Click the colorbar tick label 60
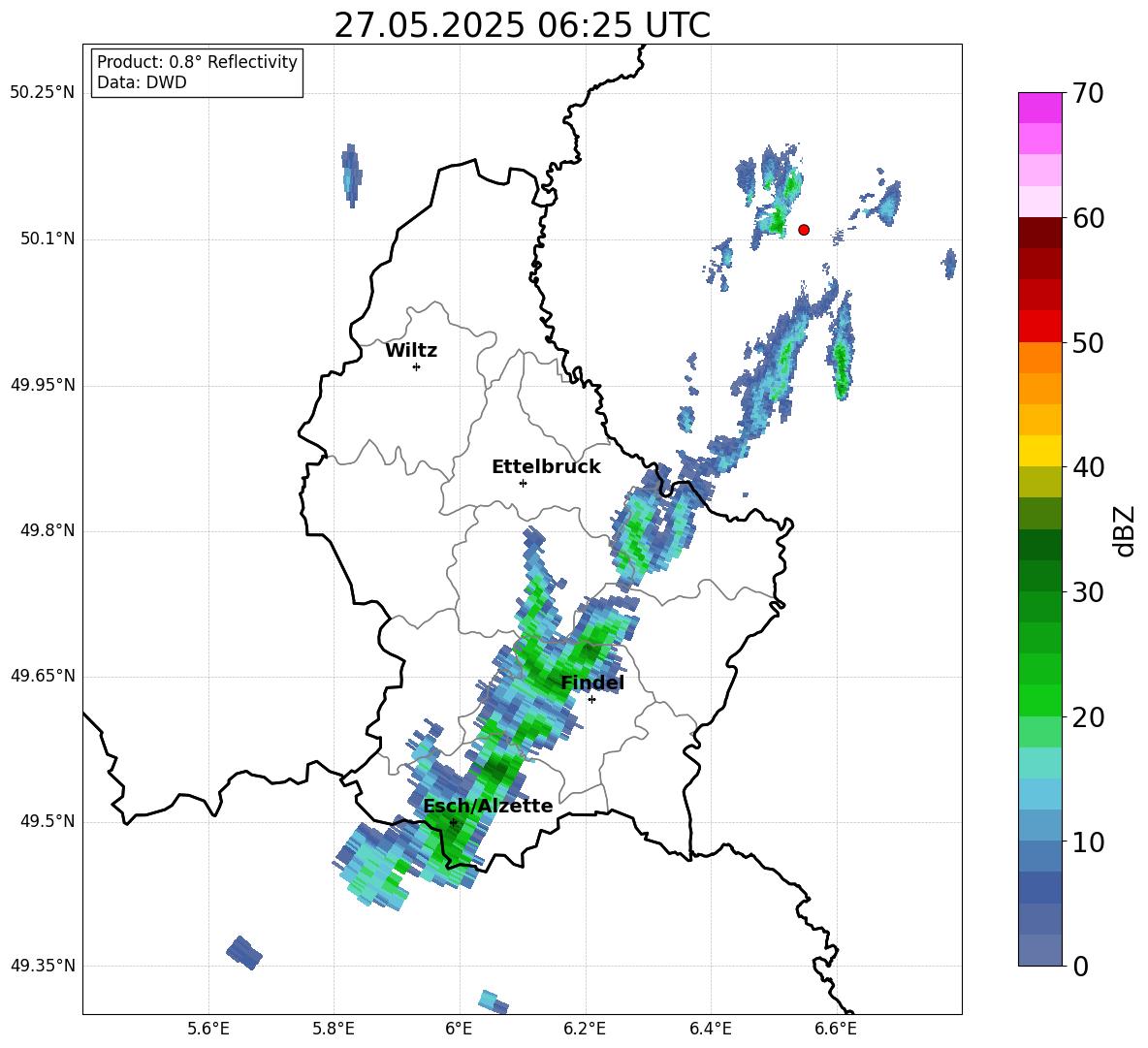The width and height of the screenshot is (1148, 1048). [1088, 218]
